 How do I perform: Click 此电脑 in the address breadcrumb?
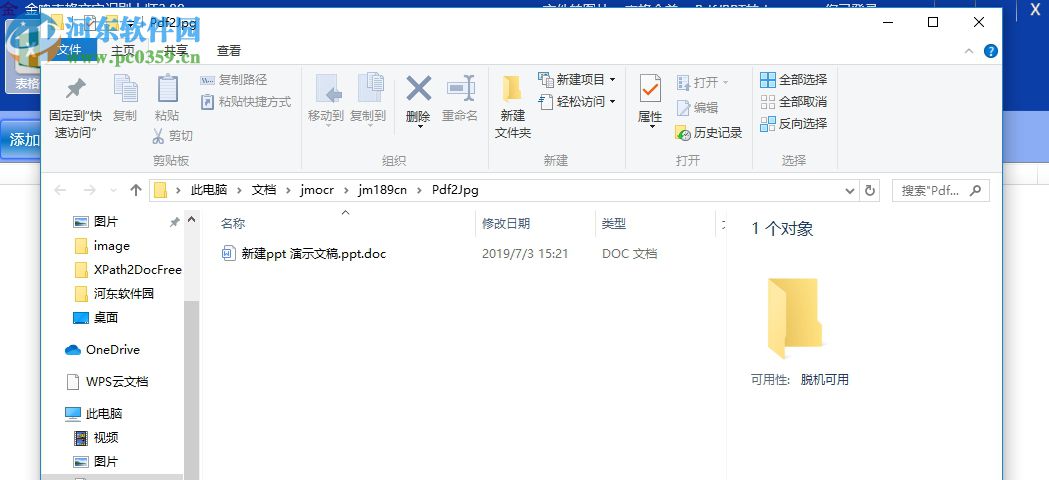[x=209, y=190]
